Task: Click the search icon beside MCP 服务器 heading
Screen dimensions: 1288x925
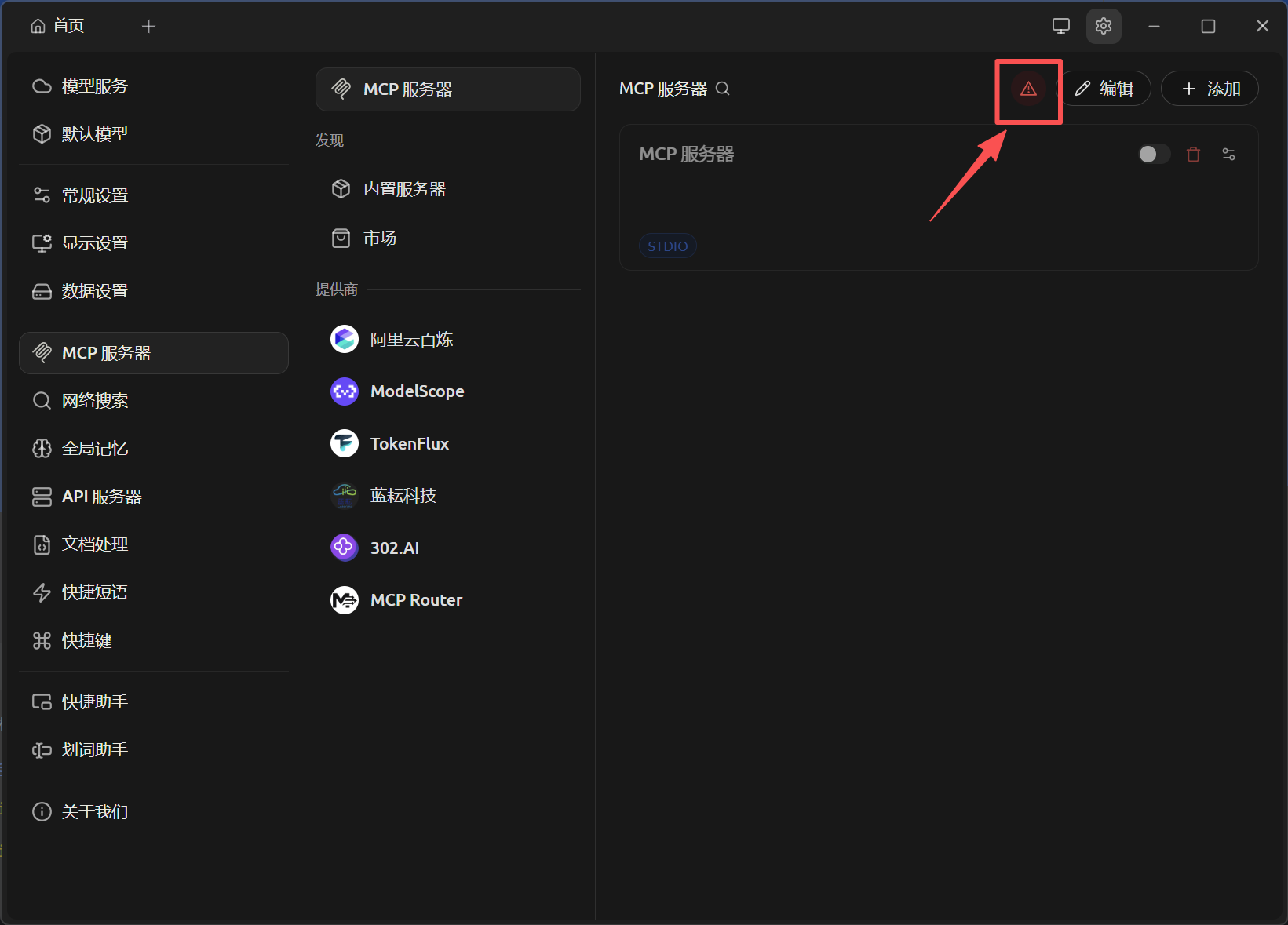Action: [723, 89]
